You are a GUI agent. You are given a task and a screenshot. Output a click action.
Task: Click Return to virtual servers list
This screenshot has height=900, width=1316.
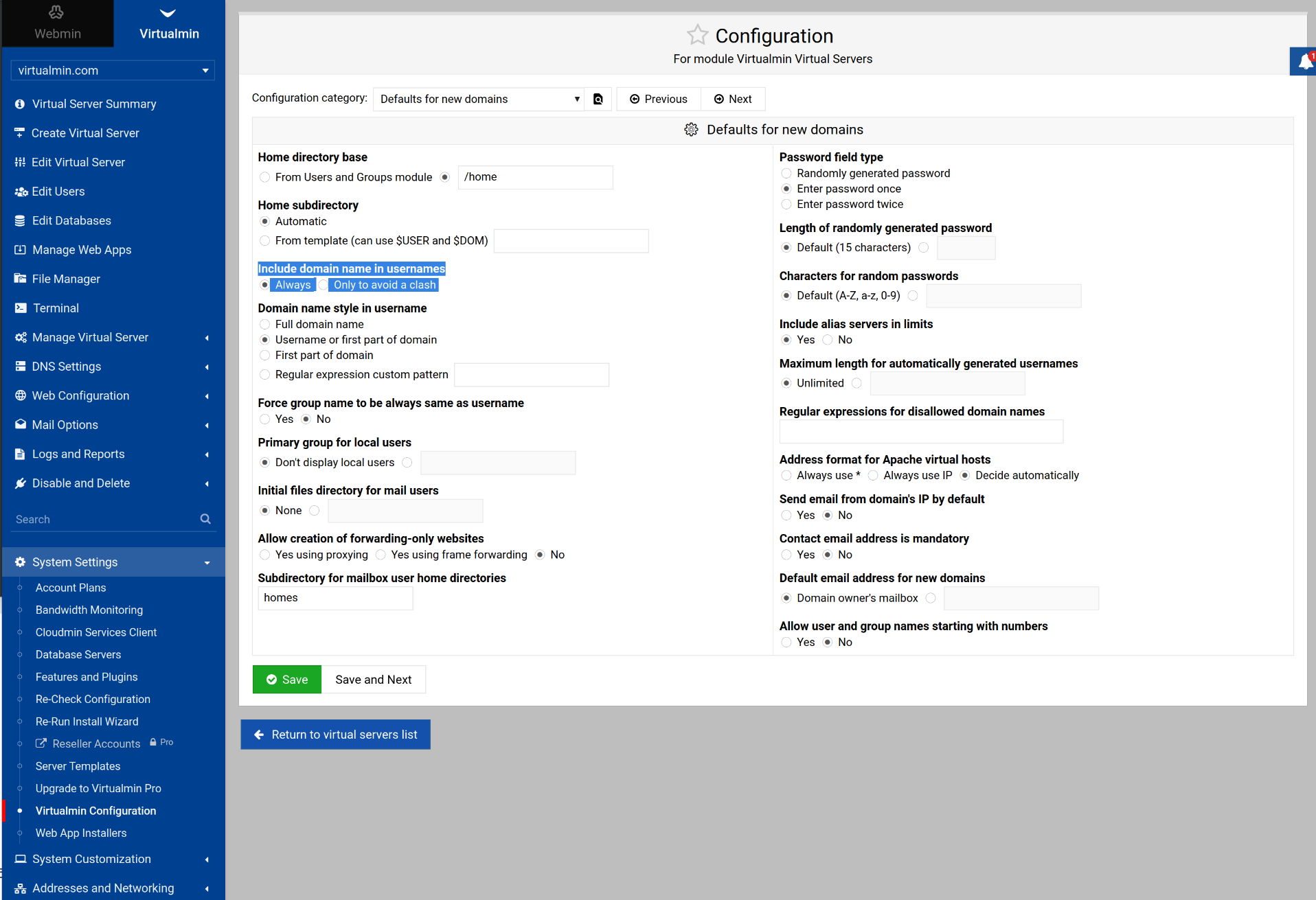(x=335, y=735)
